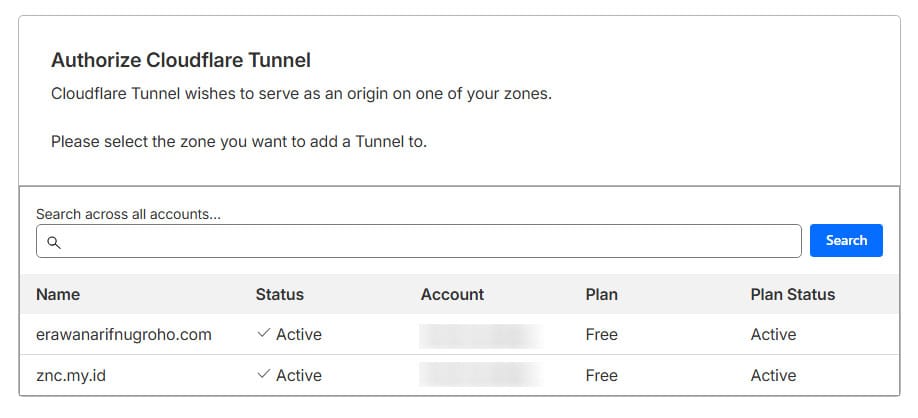Image resolution: width=918 pixels, height=418 pixels.
Task: Click Free plan in erawanarifnugroho.com row
Action: click(x=602, y=335)
